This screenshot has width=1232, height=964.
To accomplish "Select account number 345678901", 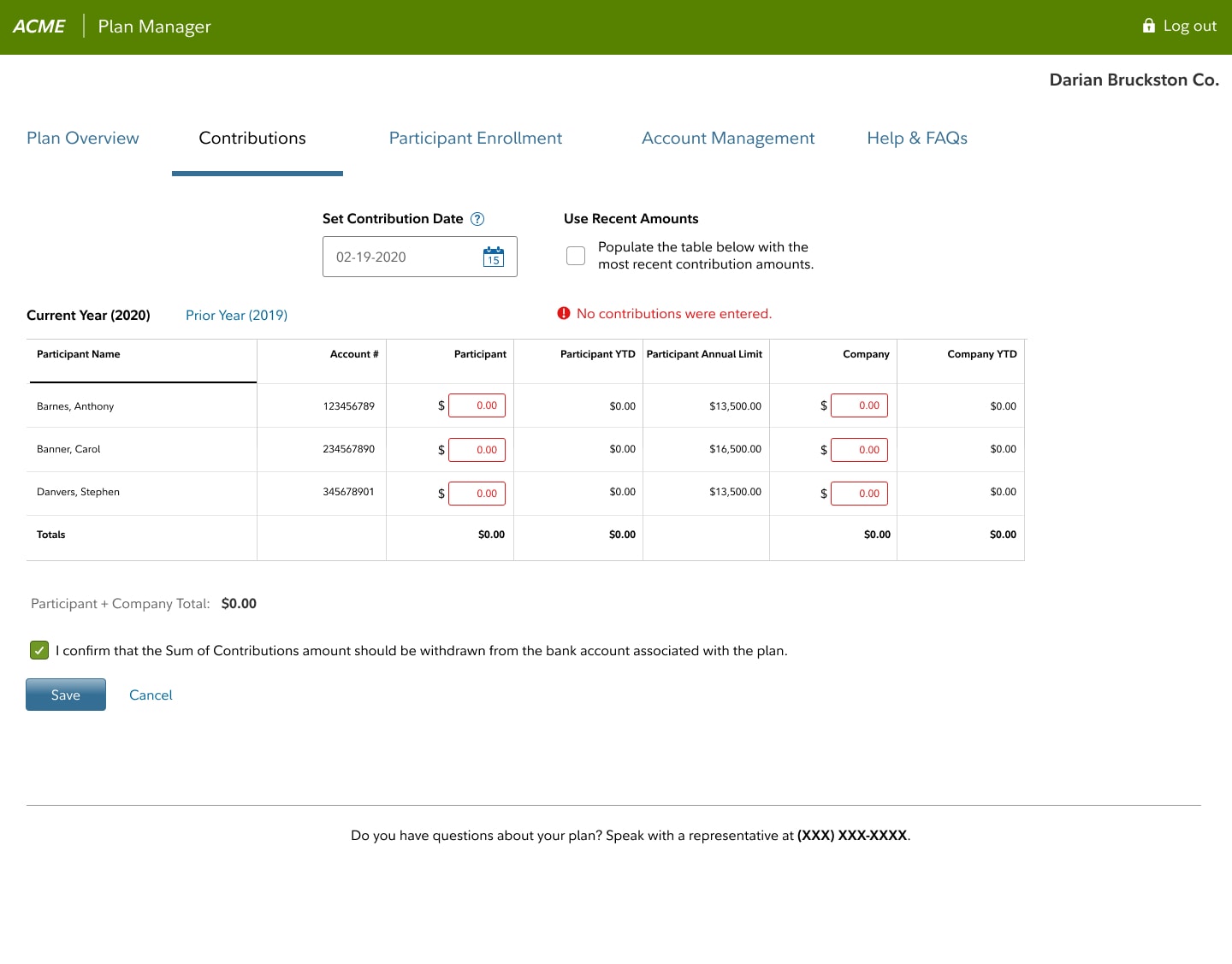I will click(x=349, y=492).
